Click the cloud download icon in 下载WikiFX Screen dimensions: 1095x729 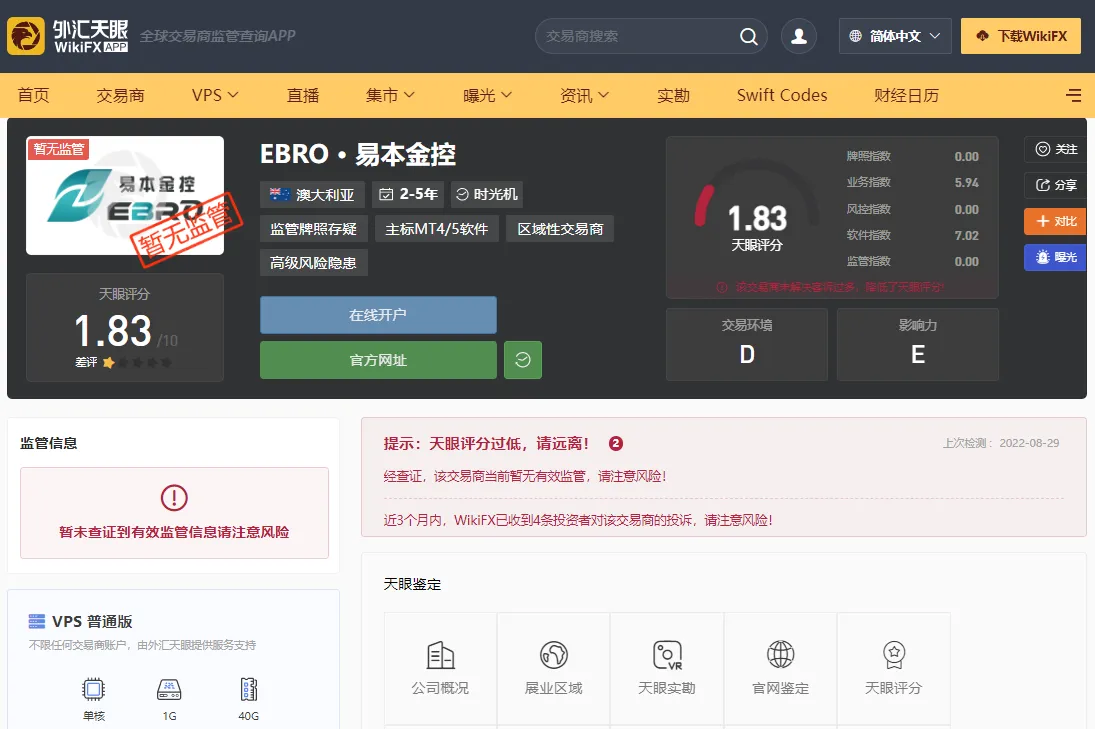tap(983, 36)
